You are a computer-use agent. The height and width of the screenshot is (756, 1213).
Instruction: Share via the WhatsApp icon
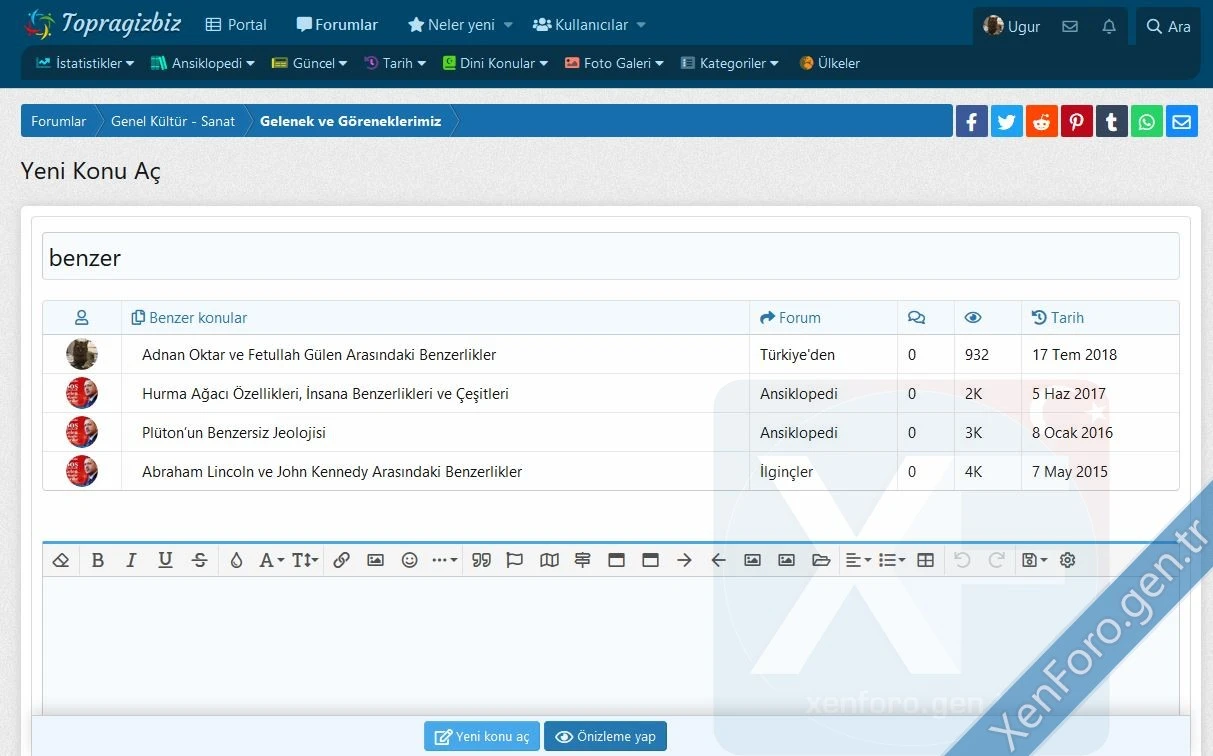(x=1146, y=122)
